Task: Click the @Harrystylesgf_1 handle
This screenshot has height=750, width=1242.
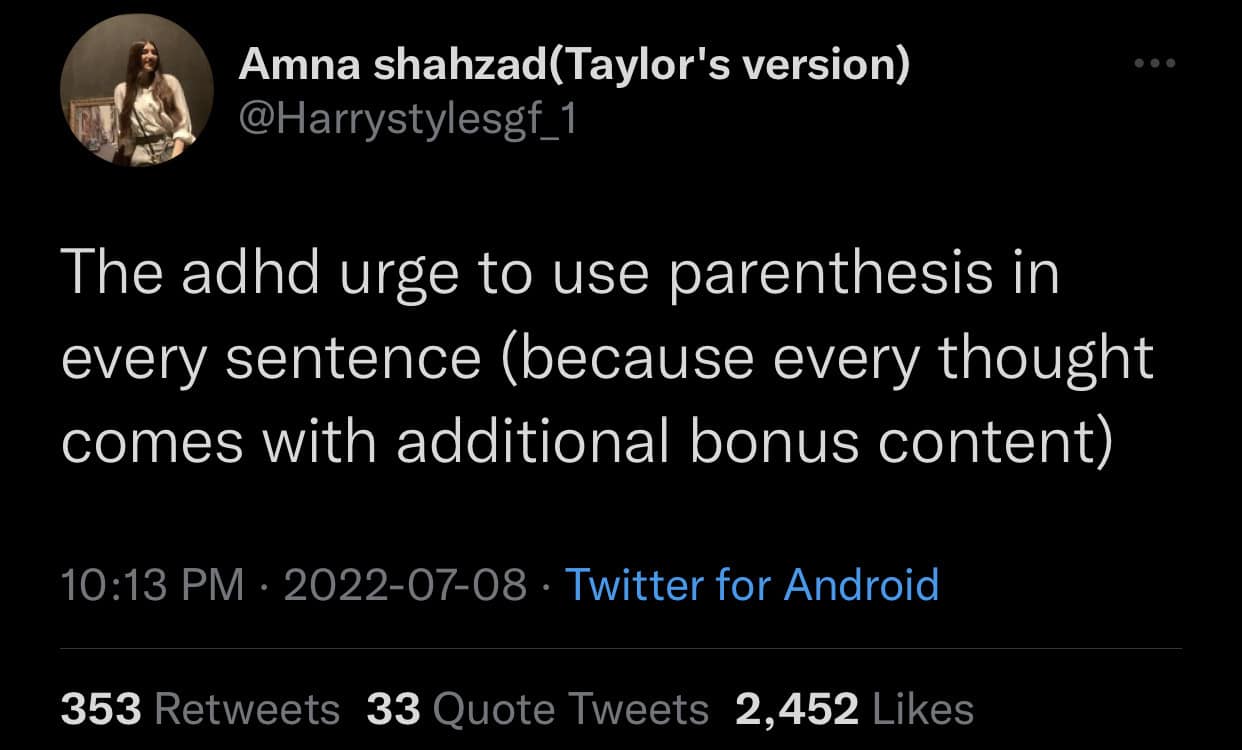Action: point(407,119)
